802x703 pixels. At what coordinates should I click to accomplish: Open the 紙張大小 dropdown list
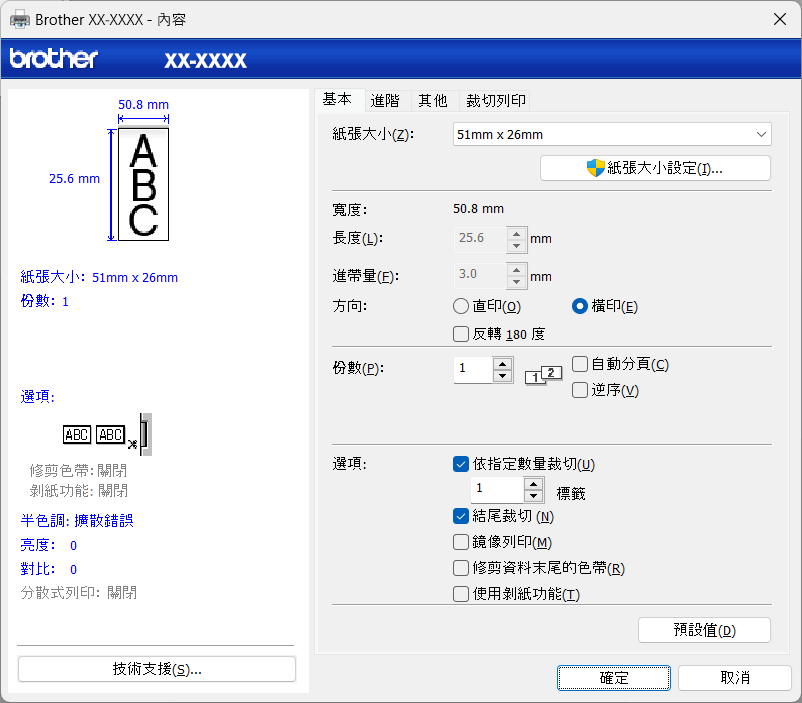tap(612, 134)
